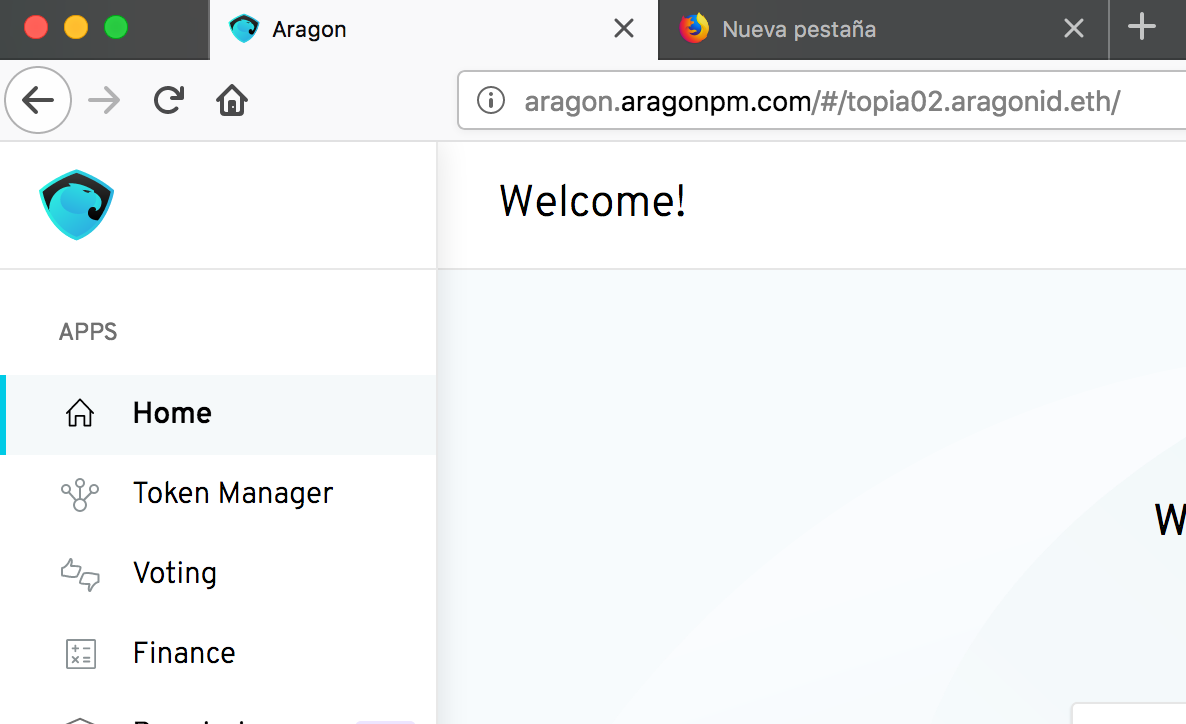1186x724 pixels.
Task: Go back using the browser back arrow
Action: click(x=38, y=100)
